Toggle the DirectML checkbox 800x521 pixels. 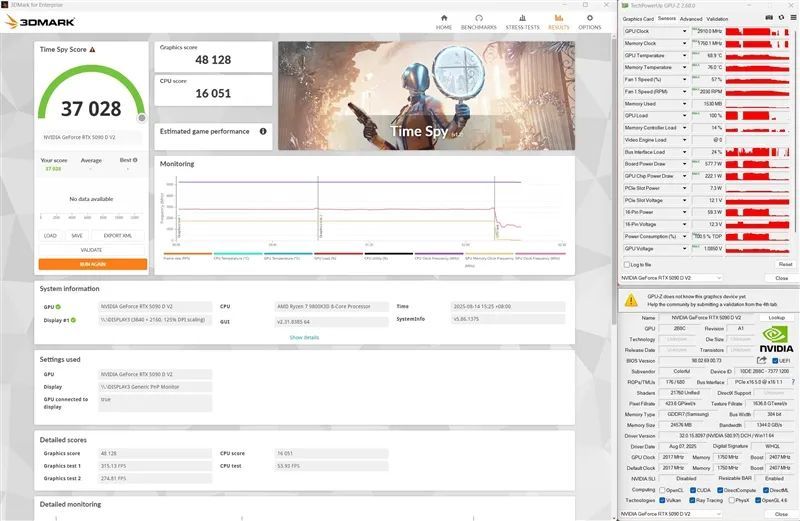(766, 490)
